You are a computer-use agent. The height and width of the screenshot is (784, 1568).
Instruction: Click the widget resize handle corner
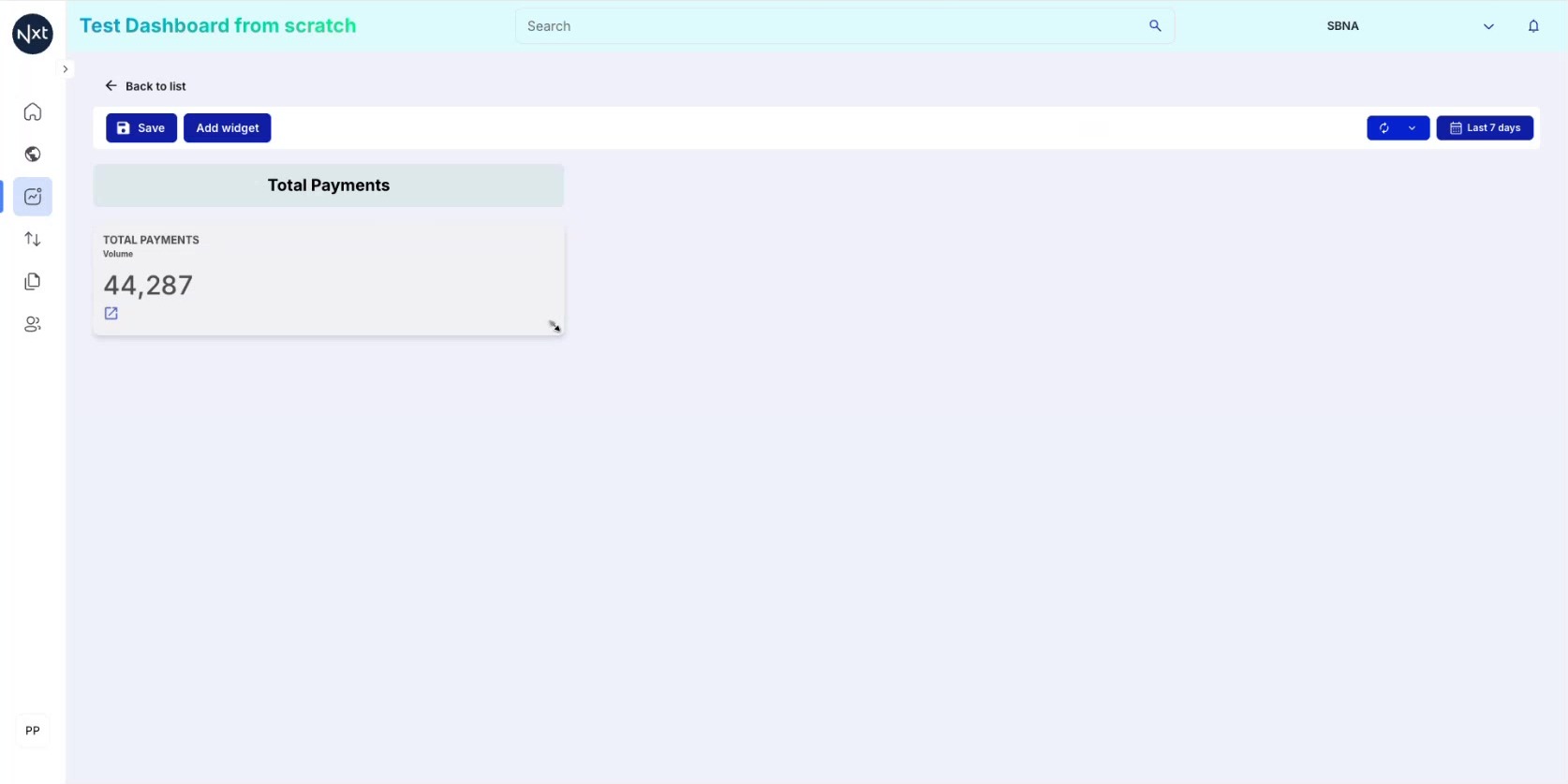(x=555, y=326)
